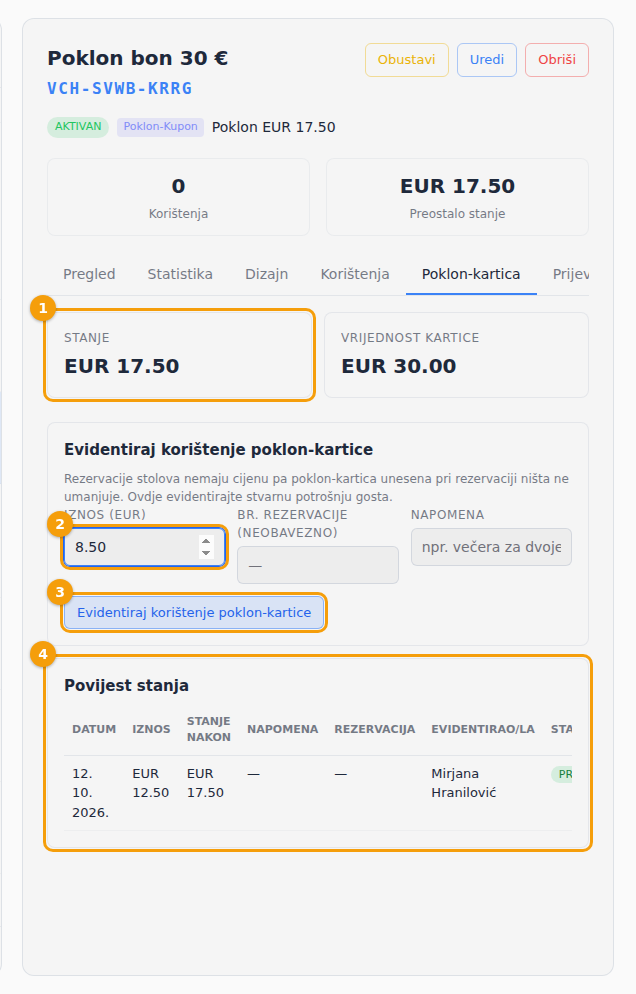This screenshot has width=636, height=994.
Task: Click the AKTIVAN status badge
Action: click(x=78, y=127)
